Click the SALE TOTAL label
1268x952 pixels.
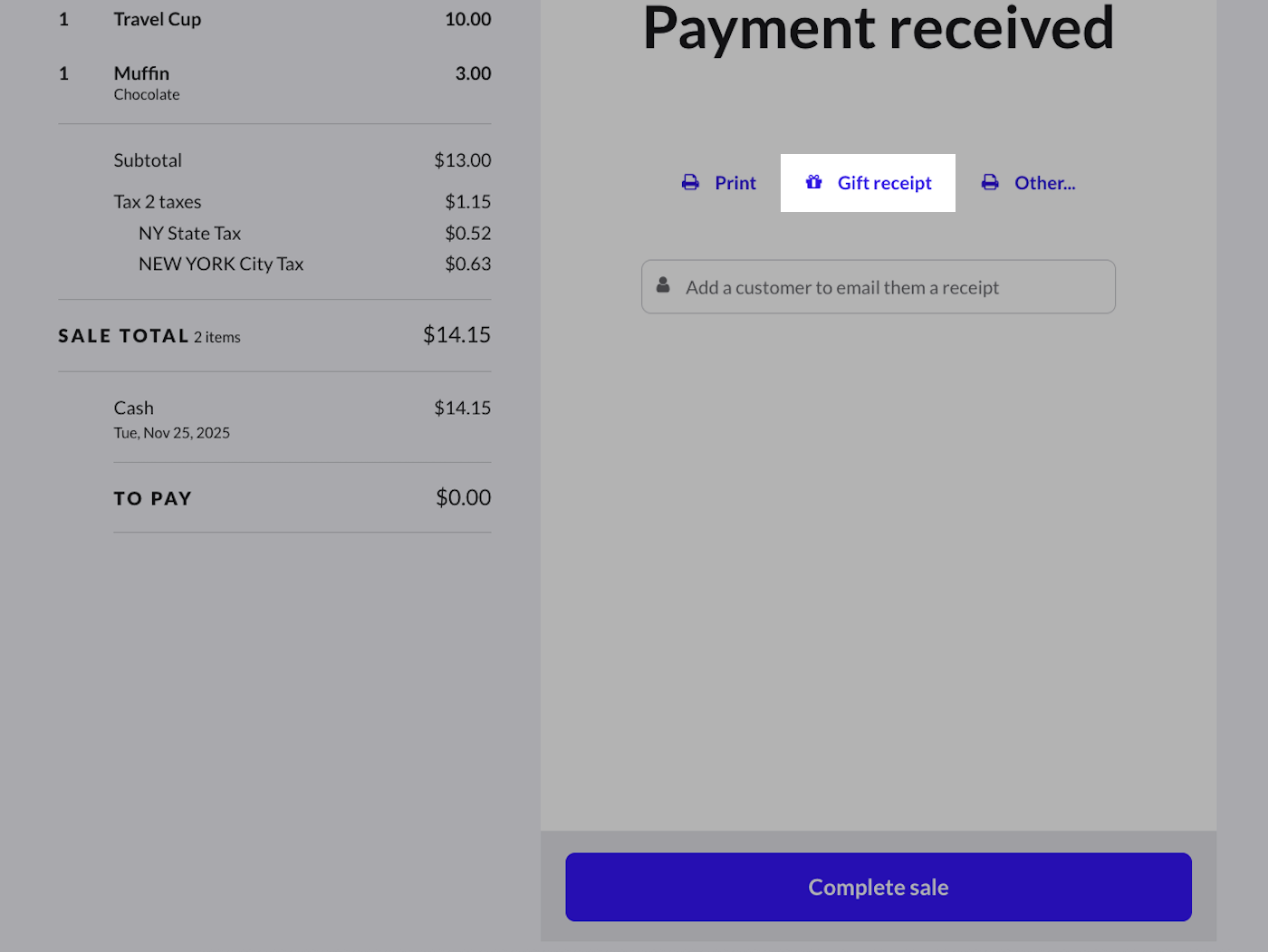tap(123, 336)
